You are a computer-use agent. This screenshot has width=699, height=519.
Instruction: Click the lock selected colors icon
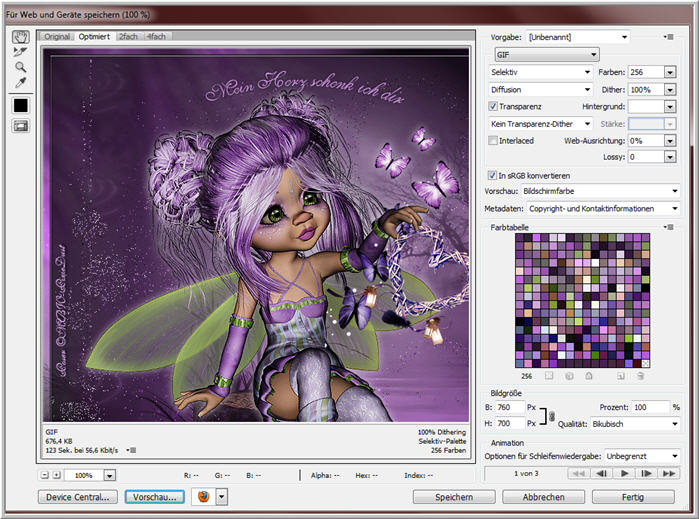(589, 376)
